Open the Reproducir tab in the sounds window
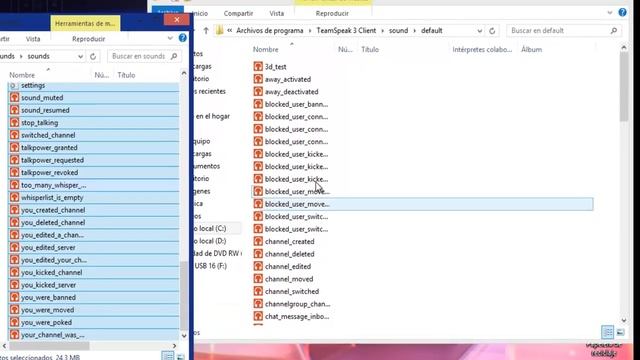 coord(89,39)
